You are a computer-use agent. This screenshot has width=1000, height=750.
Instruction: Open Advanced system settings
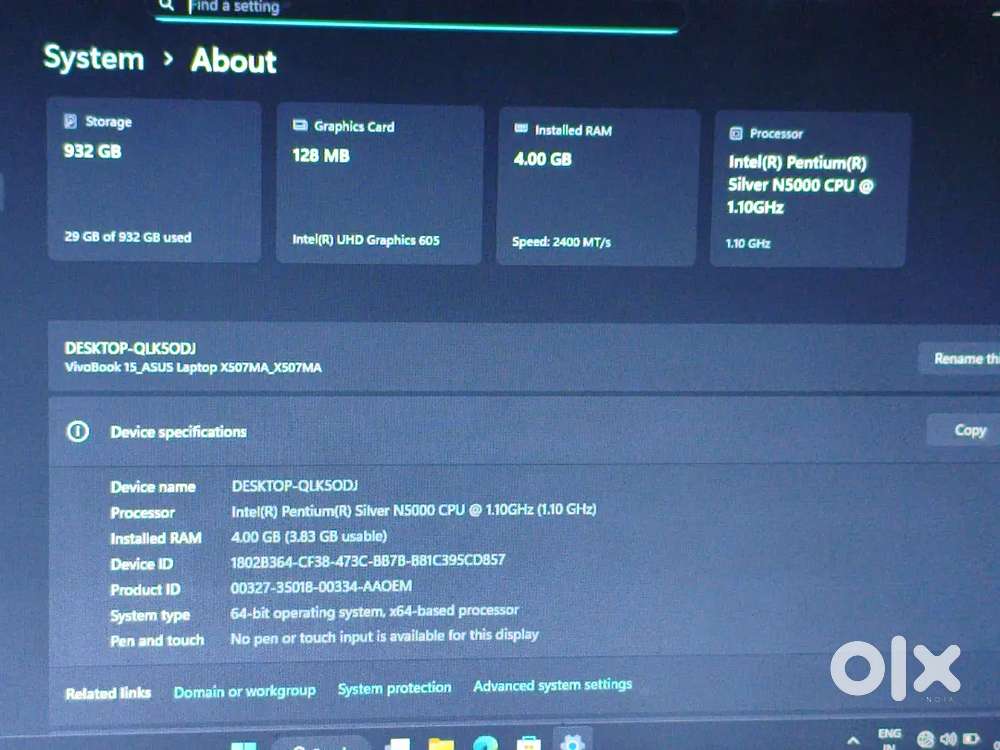[552, 685]
